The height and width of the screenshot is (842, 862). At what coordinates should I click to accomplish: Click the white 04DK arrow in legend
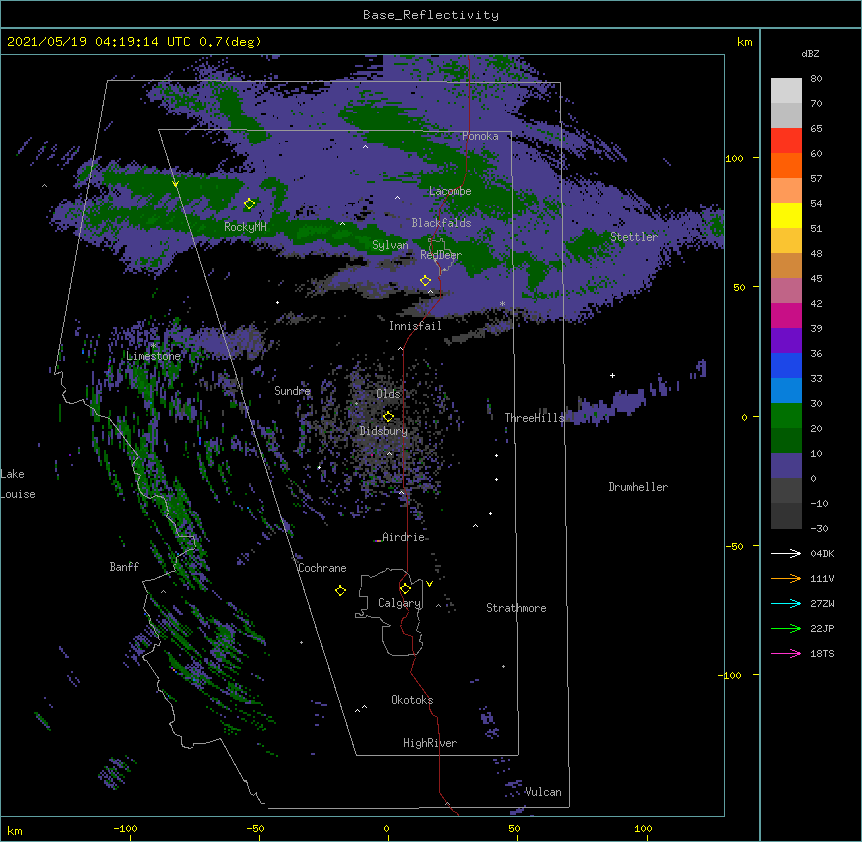coord(786,553)
